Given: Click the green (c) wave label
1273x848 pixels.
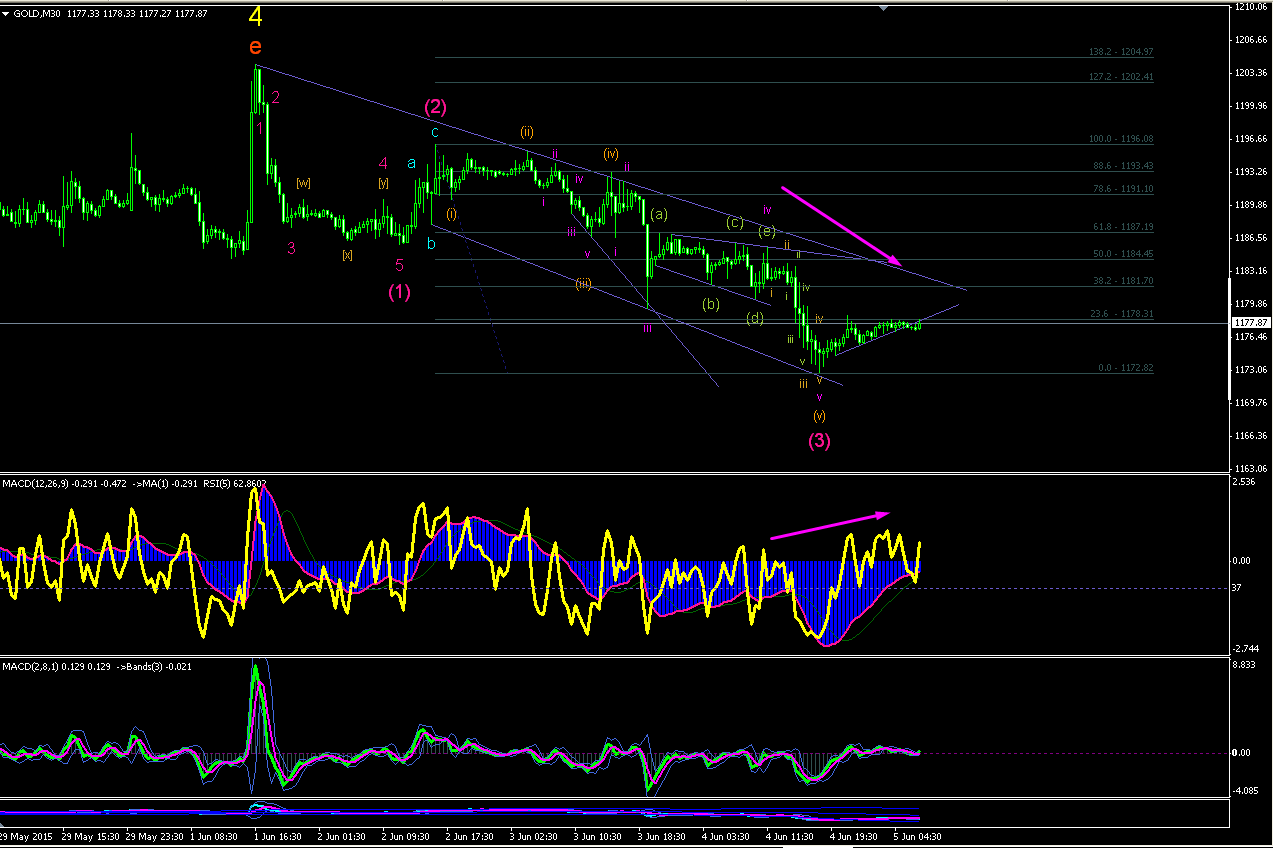Looking at the screenshot, I should 735,222.
